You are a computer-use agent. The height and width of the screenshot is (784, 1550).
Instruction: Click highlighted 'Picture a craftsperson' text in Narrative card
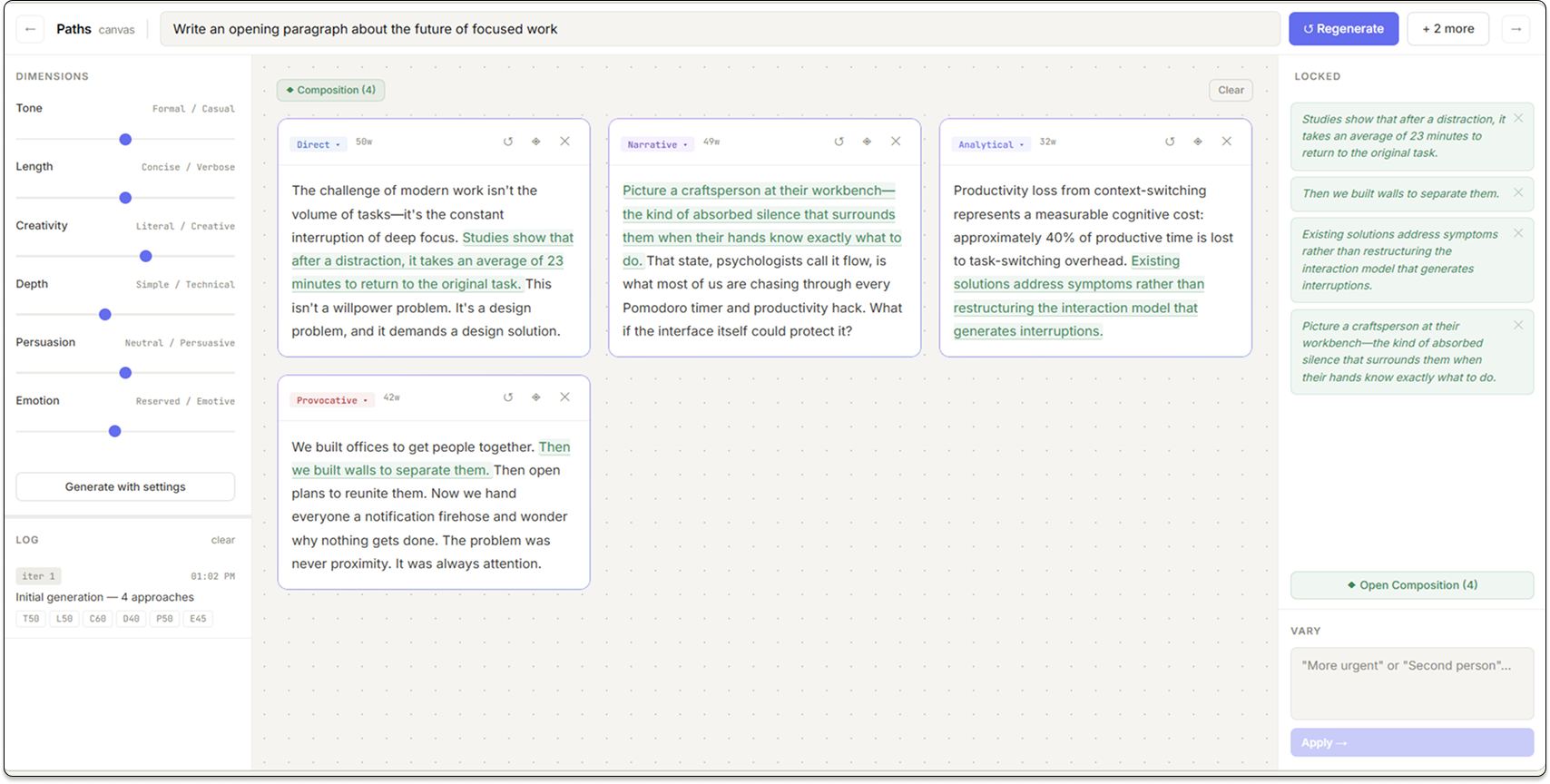click(x=761, y=225)
